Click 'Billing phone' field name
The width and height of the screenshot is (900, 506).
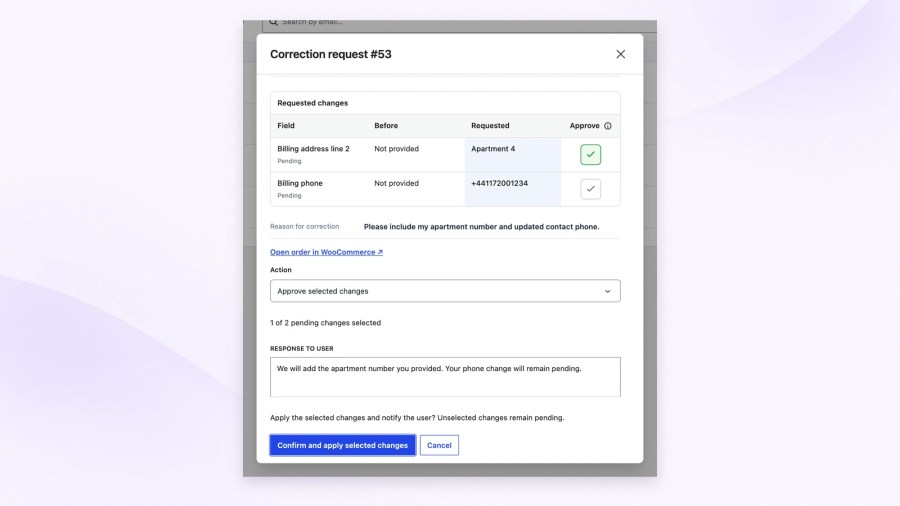[300, 183]
